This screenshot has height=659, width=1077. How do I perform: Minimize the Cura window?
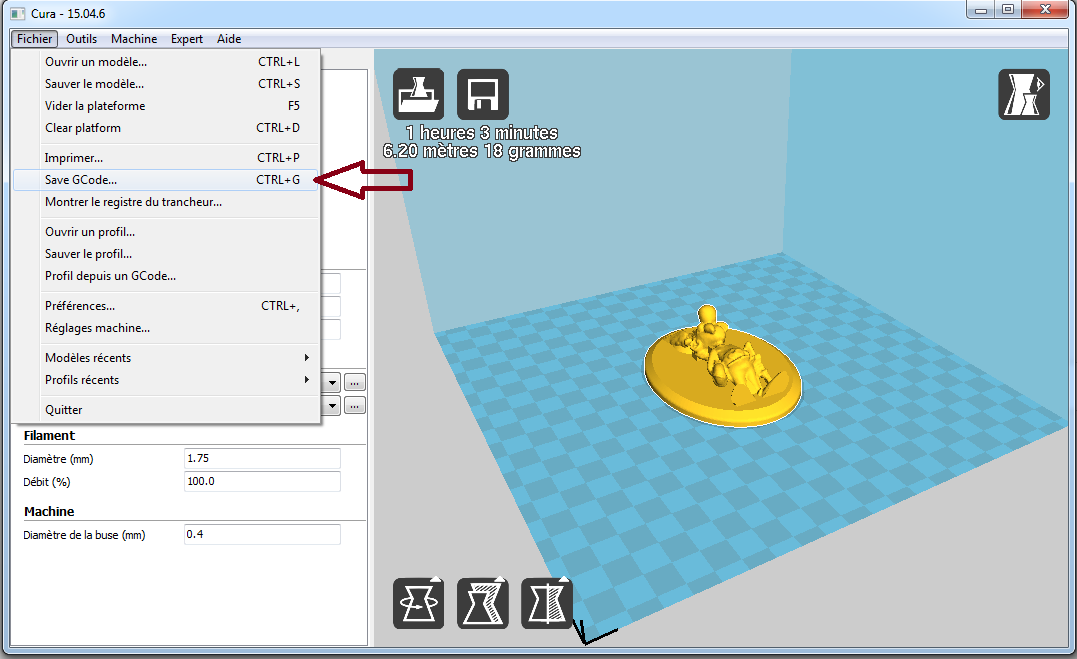click(981, 10)
